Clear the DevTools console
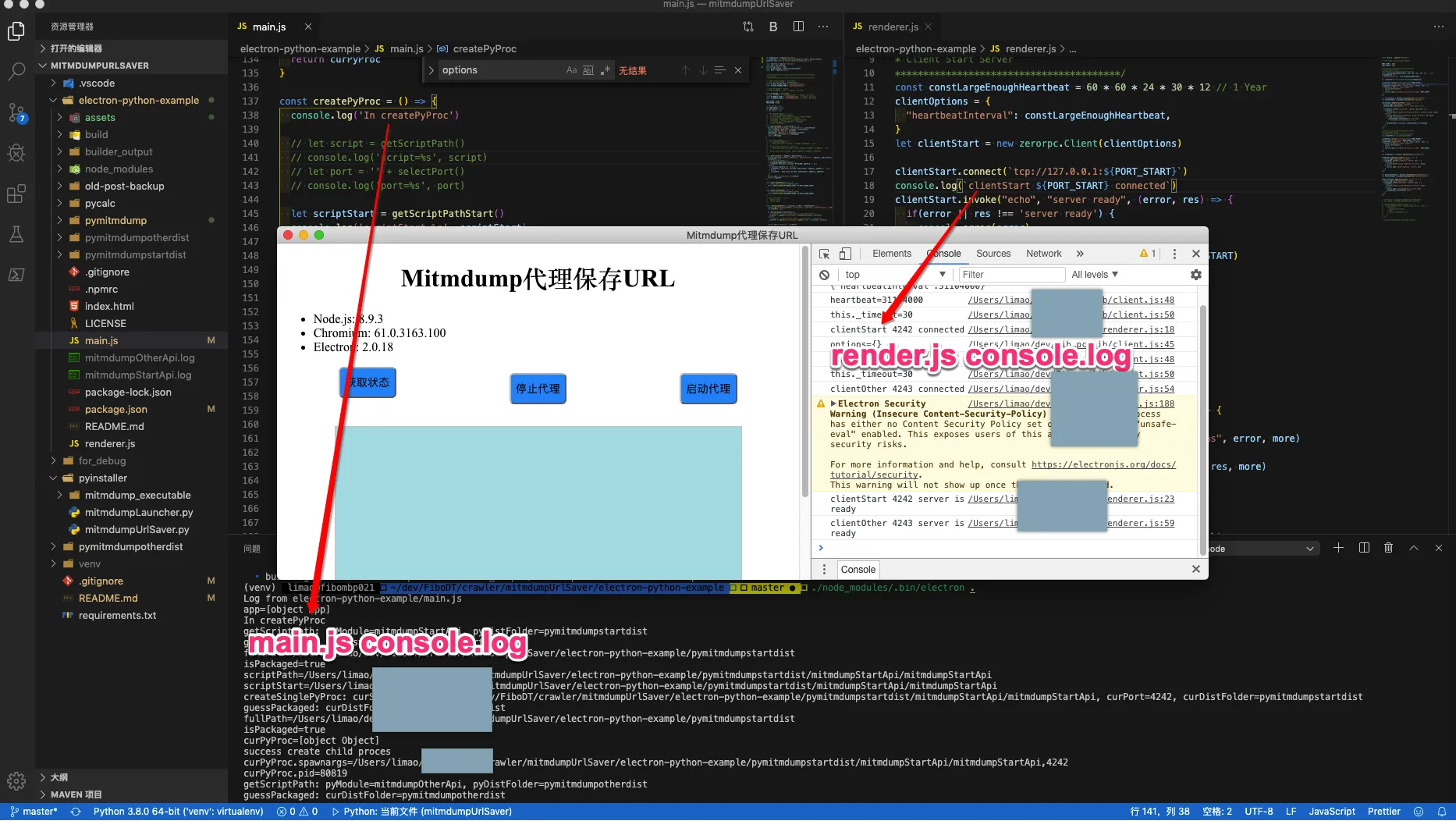The height and width of the screenshot is (821, 1456). [x=824, y=274]
